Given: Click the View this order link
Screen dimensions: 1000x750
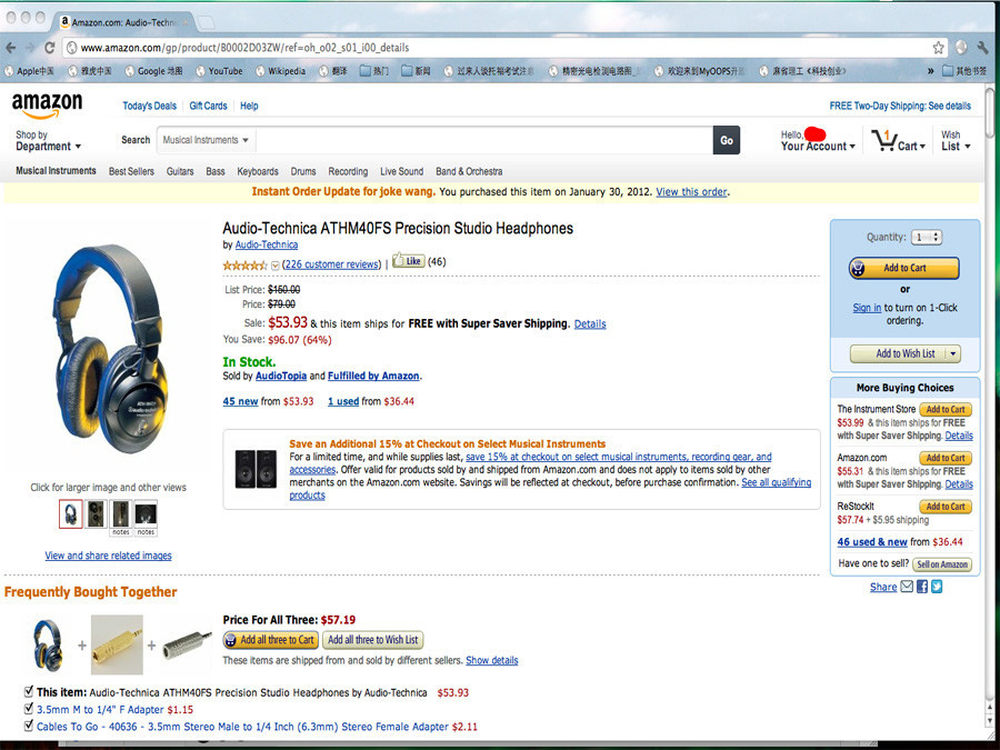Looking at the screenshot, I should coord(691,192).
